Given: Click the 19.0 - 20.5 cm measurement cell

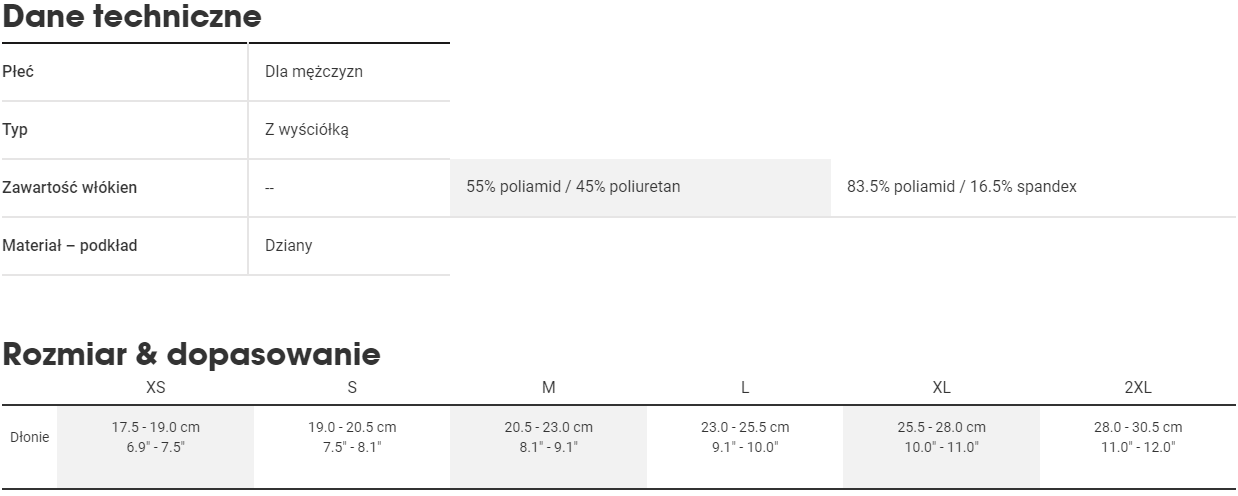Looking at the screenshot, I should pyautogui.click(x=352, y=437).
